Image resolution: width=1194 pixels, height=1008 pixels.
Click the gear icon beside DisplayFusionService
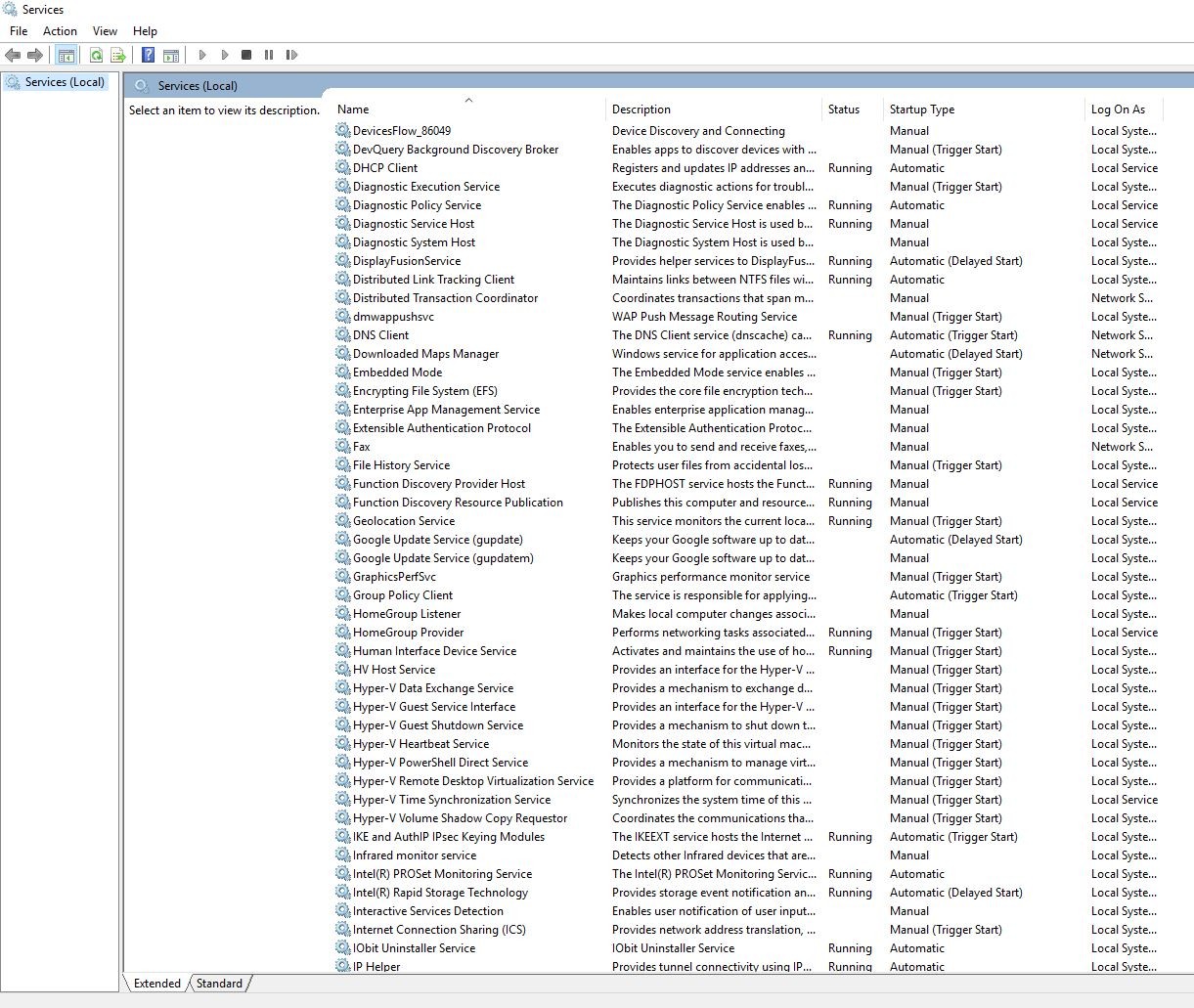tap(342, 260)
